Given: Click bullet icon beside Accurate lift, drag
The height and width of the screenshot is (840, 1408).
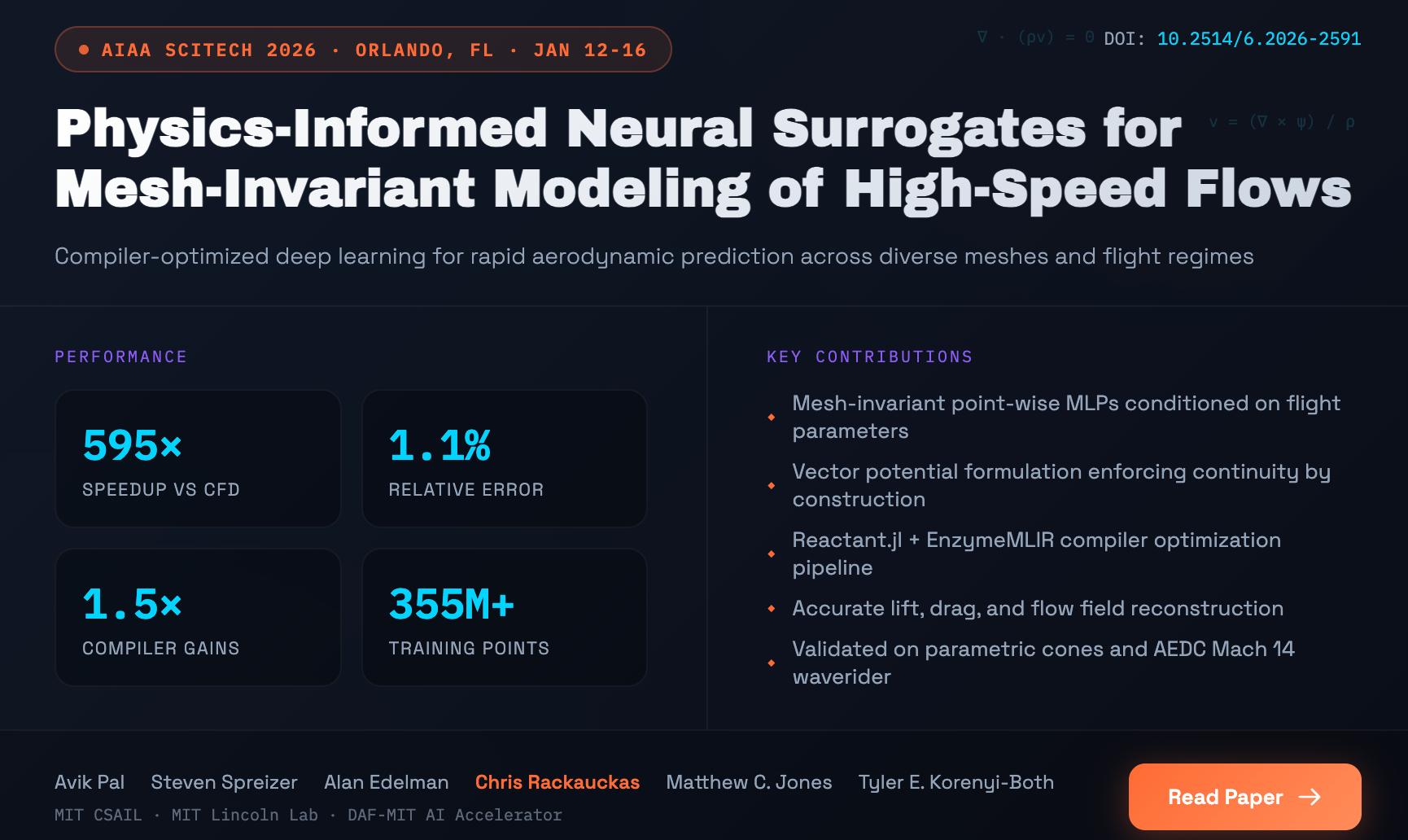Looking at the screenshot, I should tap(772, 609).
